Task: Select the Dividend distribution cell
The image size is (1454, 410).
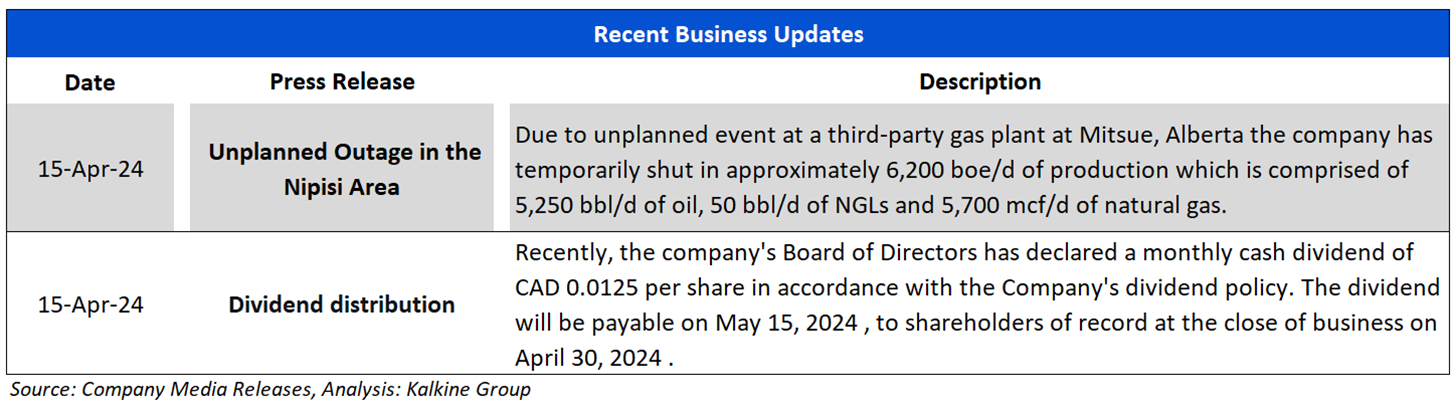Action: [x=342, y=304]
